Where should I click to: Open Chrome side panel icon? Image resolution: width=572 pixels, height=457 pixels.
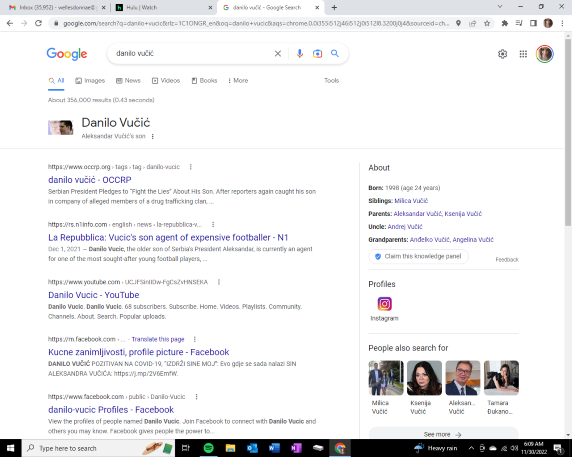tap(533, 23)
